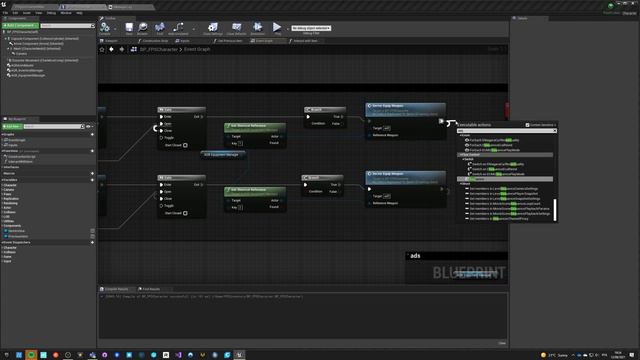Click the Clear button in Compiler Results
The height and width of the screenshot is (360, 640).
click(502, 343)
